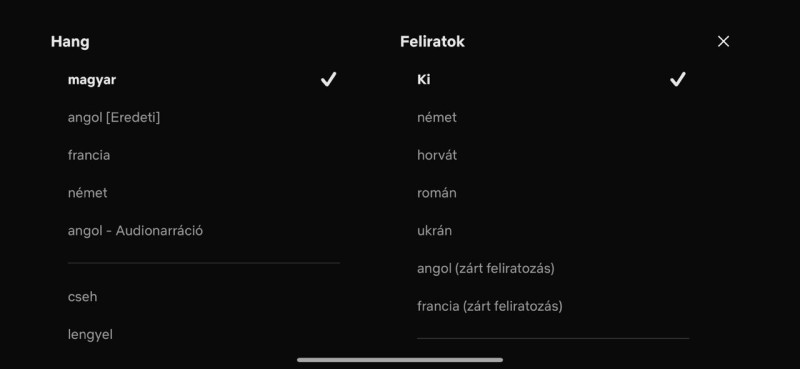The width and height of the screenshot is (800, 369).
Task: Close the audio and subtitles panel
Action: (723, 42)
